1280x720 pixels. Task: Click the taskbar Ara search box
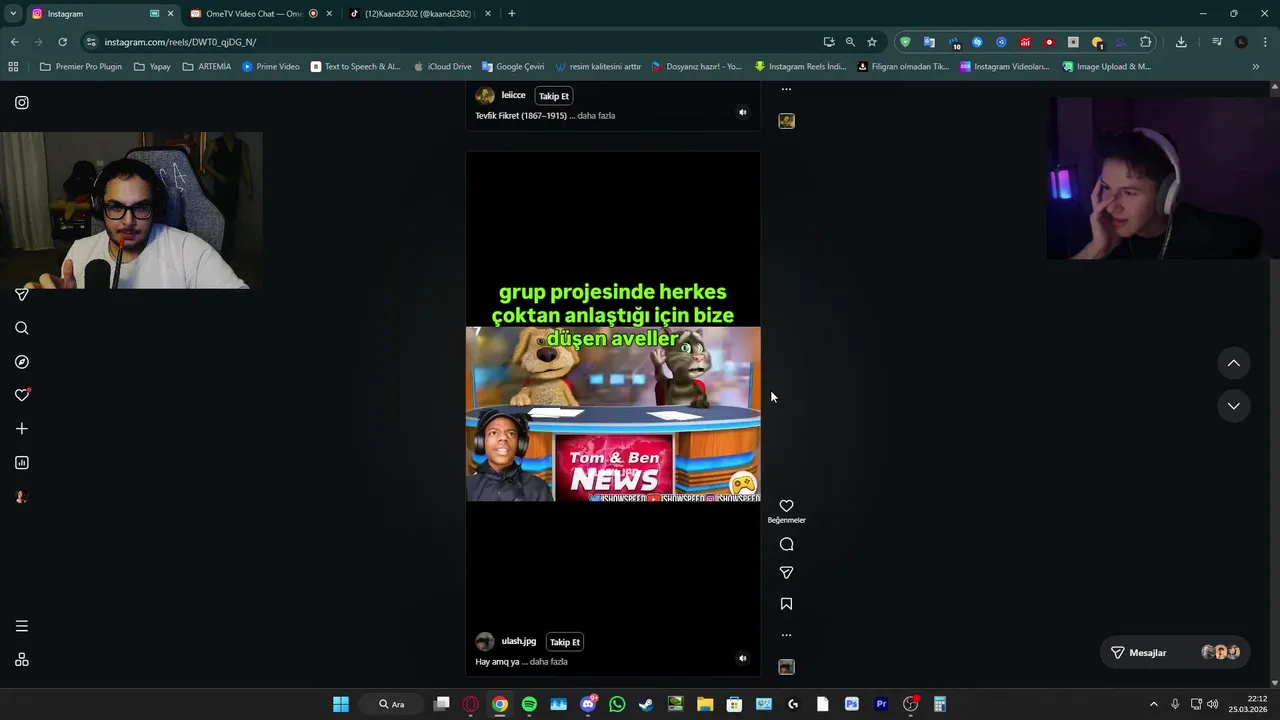coord(391,704)
